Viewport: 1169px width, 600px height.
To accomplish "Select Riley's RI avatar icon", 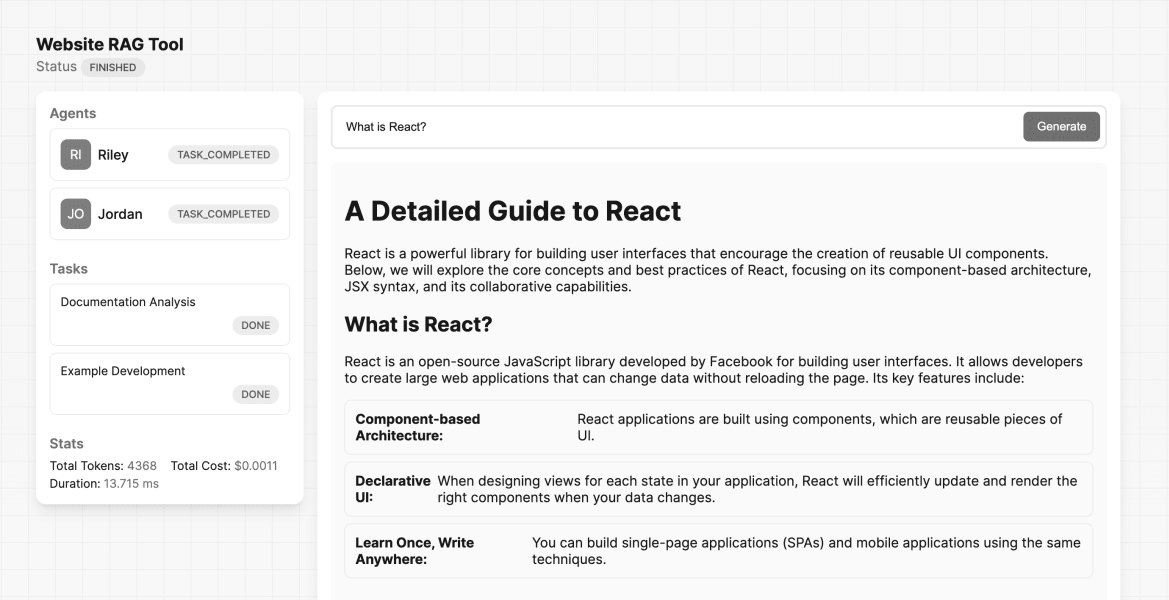I will tap(75, 154).
